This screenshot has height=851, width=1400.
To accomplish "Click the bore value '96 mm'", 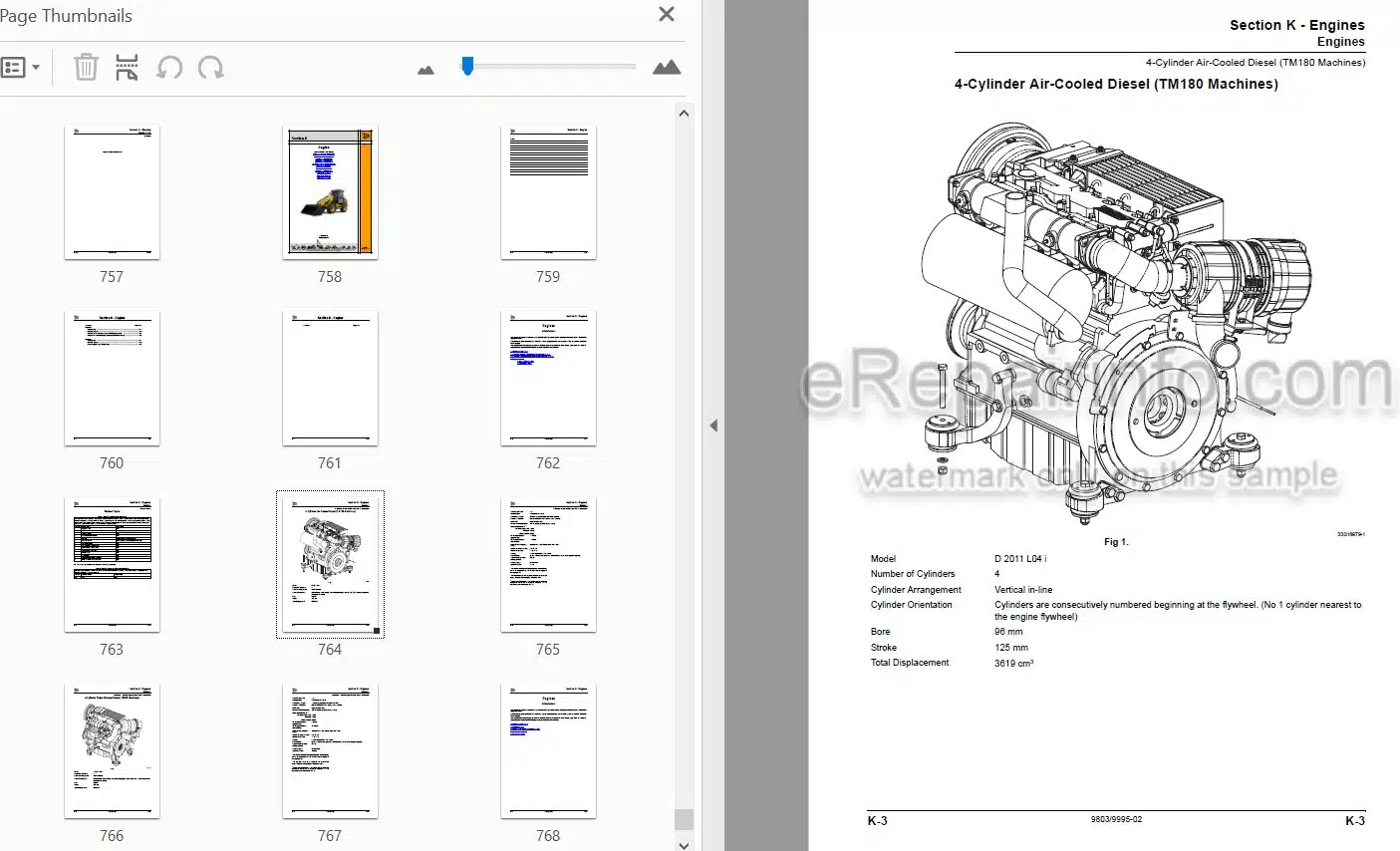I will (1008, 632).
